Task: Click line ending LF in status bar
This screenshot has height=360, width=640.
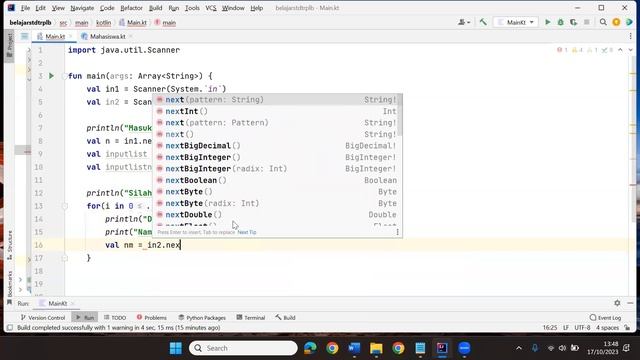Action: [566, 327]
